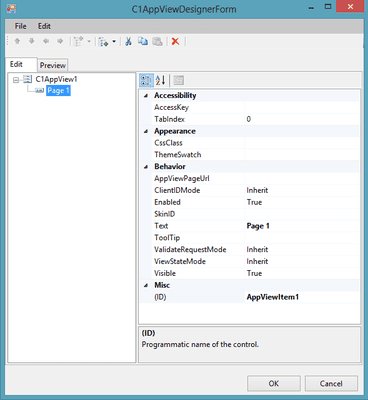Click the AppViewPageUrl value field
Image resolution: width=368 pixels, height=400 pixels.
click(302, 178)
